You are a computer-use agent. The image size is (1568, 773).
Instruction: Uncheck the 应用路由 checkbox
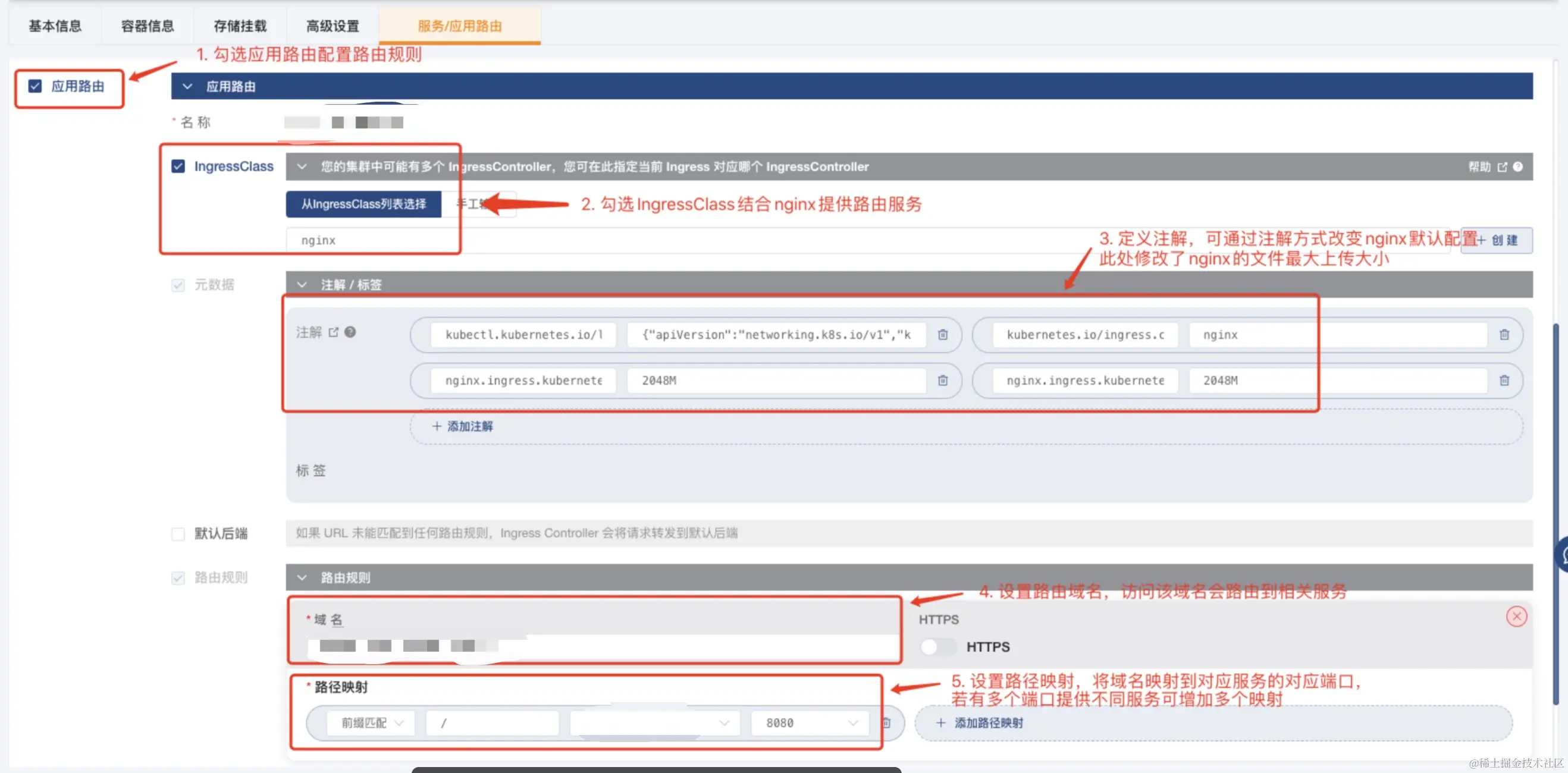(35, 86)
